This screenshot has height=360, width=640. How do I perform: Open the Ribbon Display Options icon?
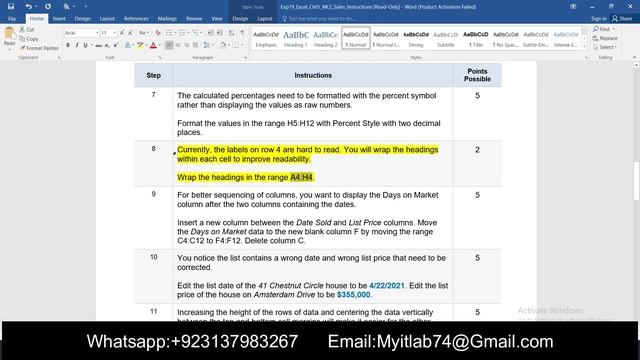pos(573,7)
